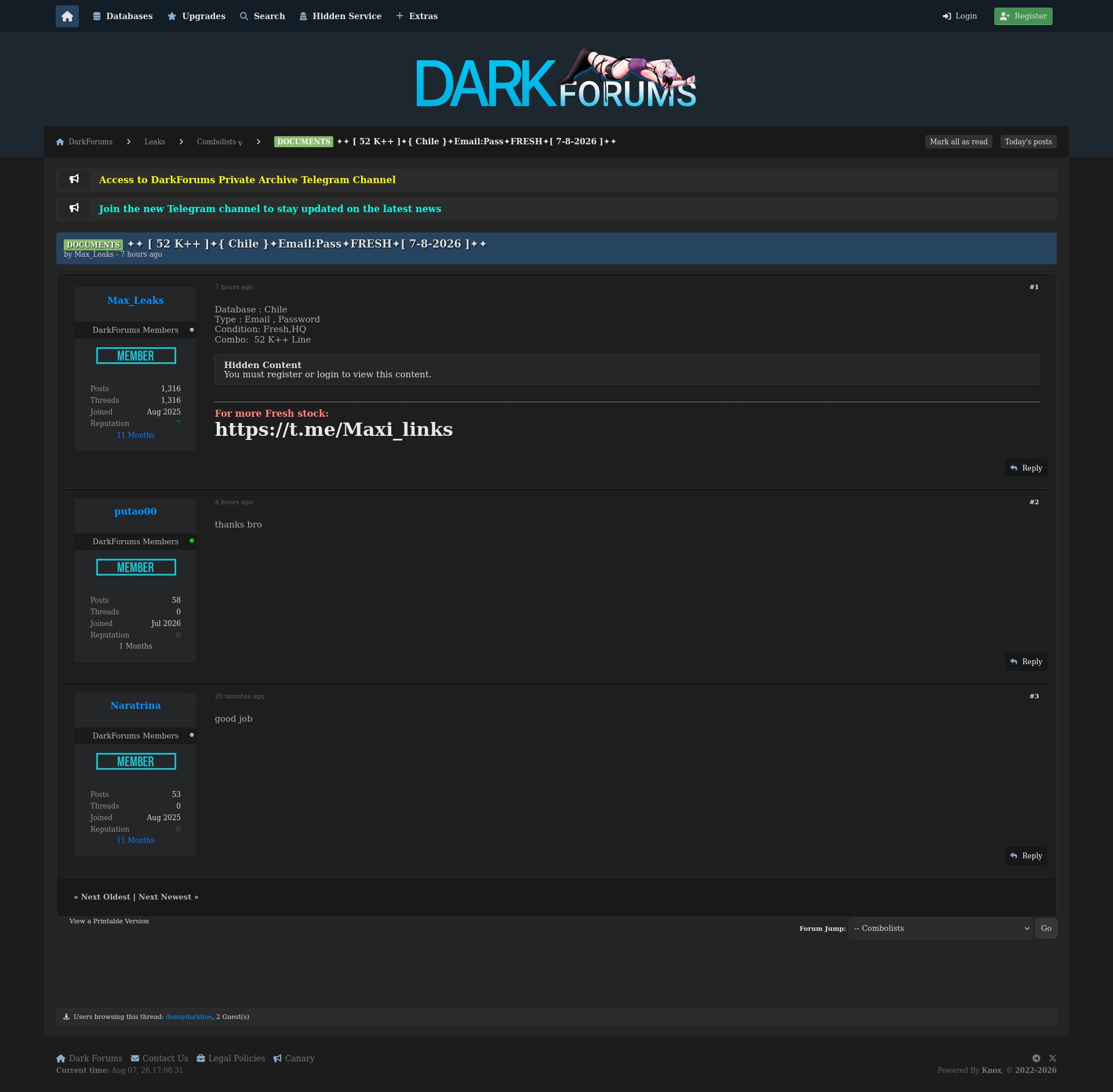Image resolution: width=1113 pixels, height=1092 pixels.
Task: Click the 11 Months award under Max_Leaks
Action: pyautogui.click(x=136, y=435)
